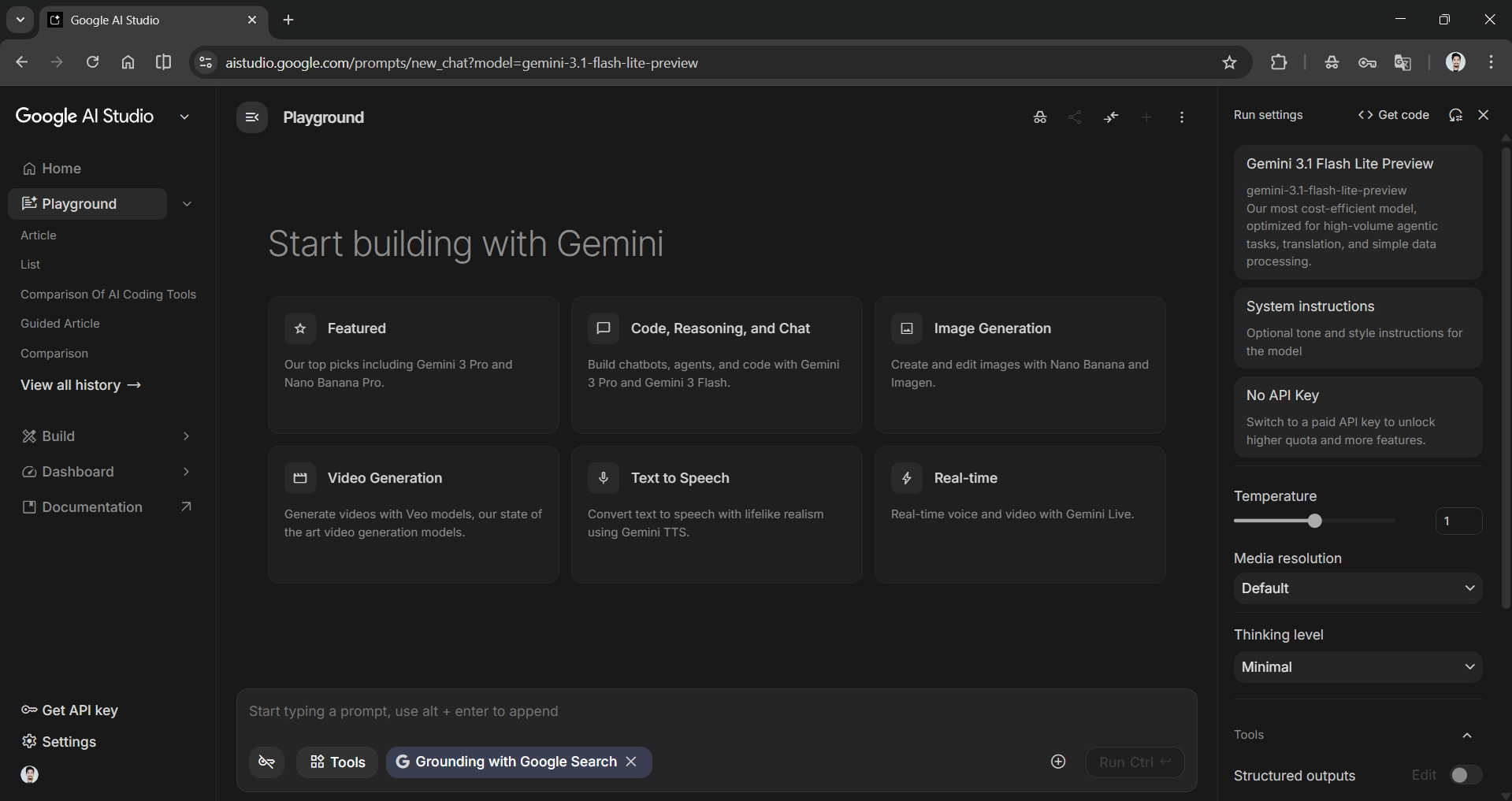
Task: Click the No API Key card
Action: [x=1358, y=417]
